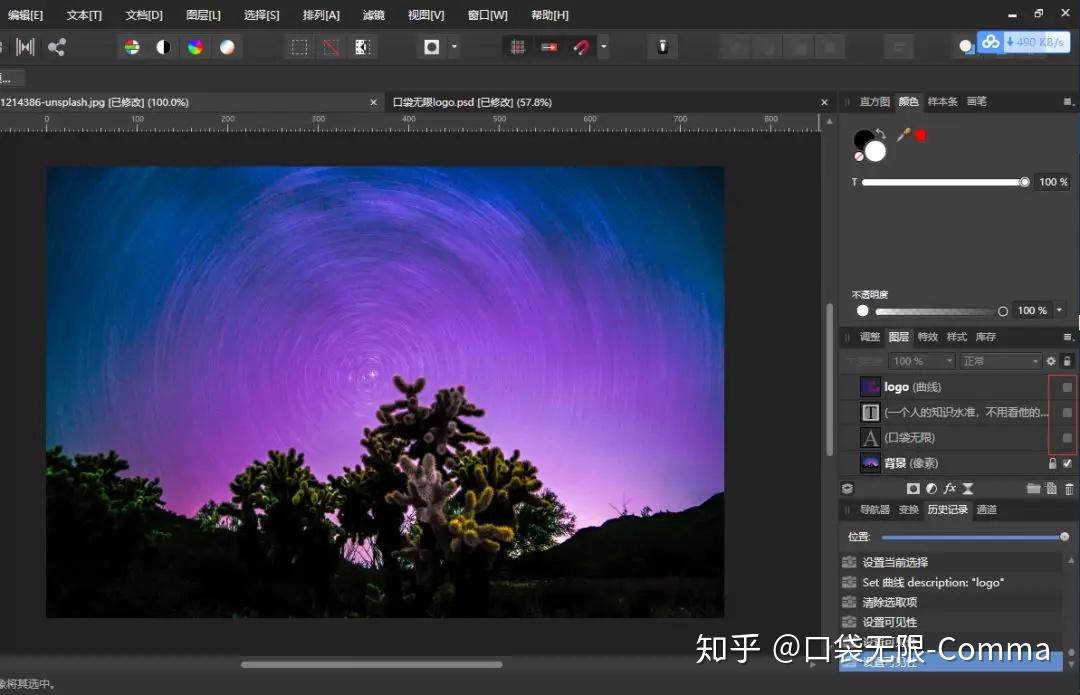
Task: Click the layer mask icon
Action: point(912,488)
